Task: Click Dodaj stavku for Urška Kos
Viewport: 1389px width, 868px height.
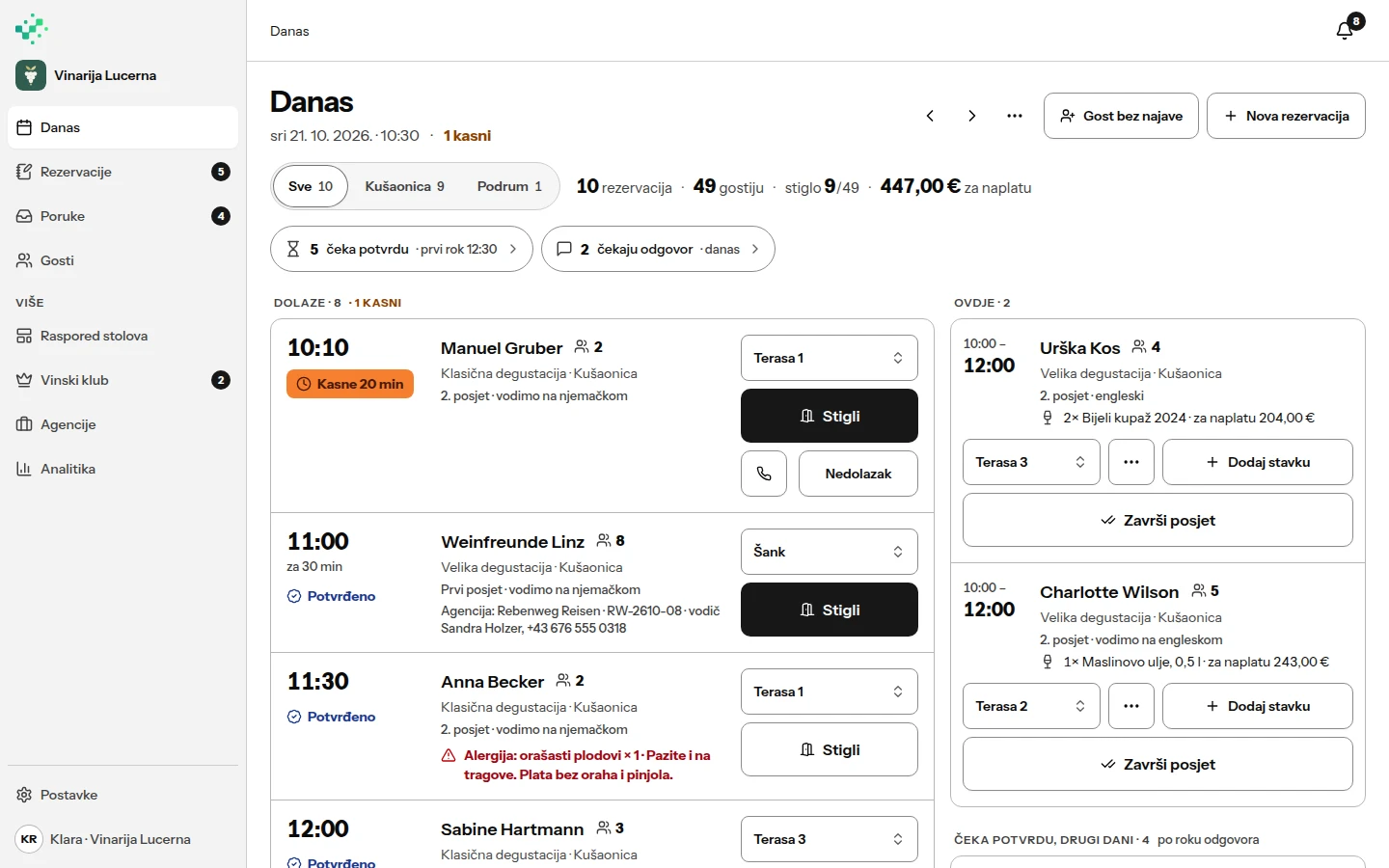Action: (x=1258, y=462)
